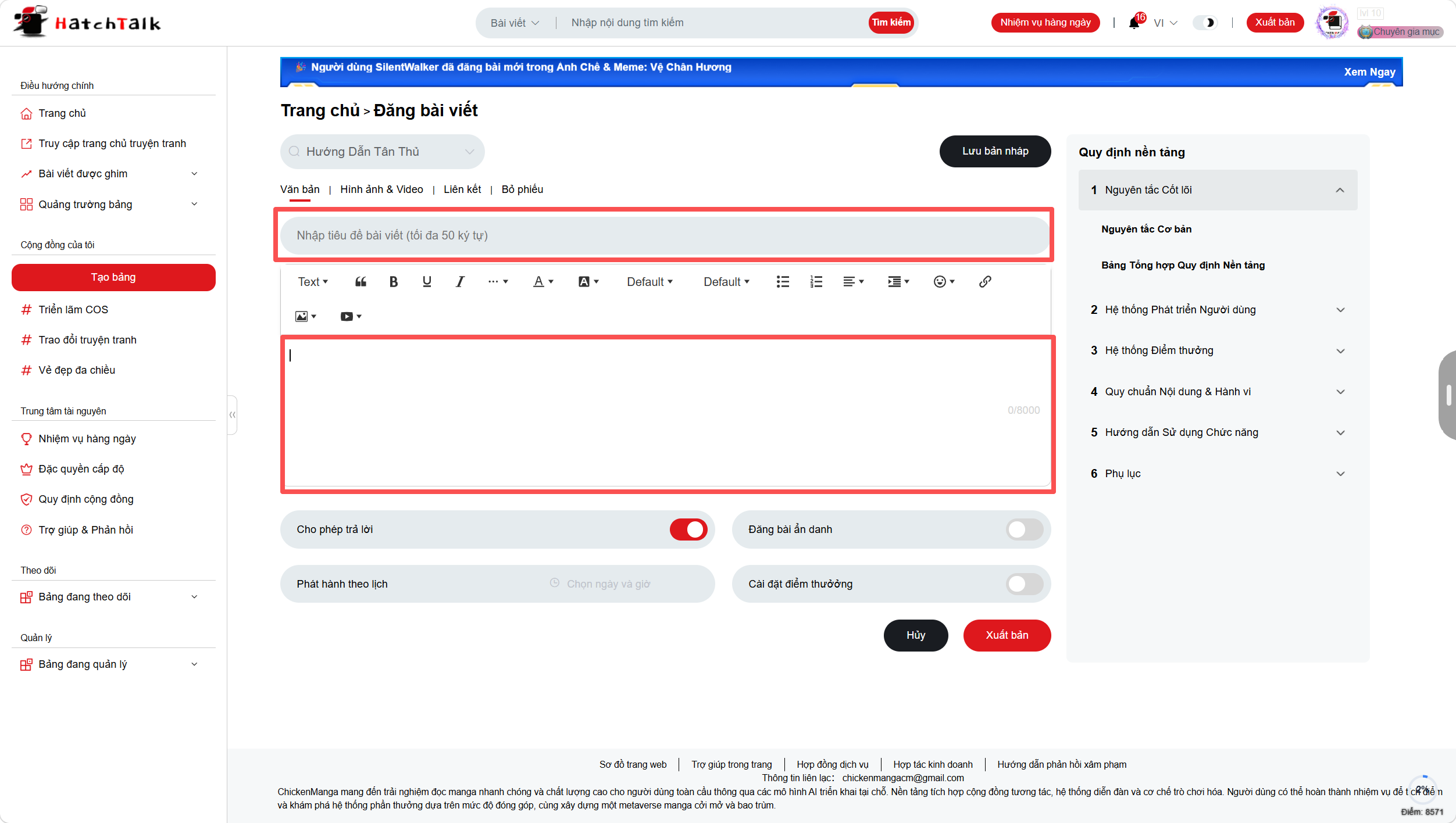Enable the Đăng bài ẩn danh switch

pyautogui.click(x=1025, y=529)
